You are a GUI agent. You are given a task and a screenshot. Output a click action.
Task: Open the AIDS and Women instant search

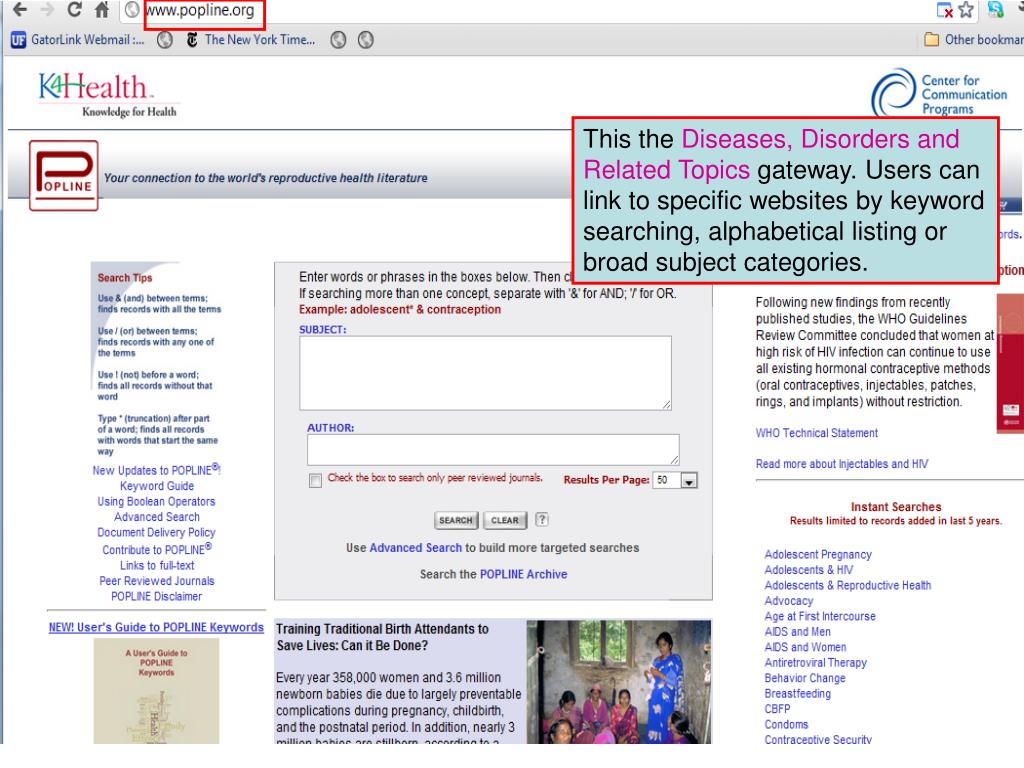[805, 647]
